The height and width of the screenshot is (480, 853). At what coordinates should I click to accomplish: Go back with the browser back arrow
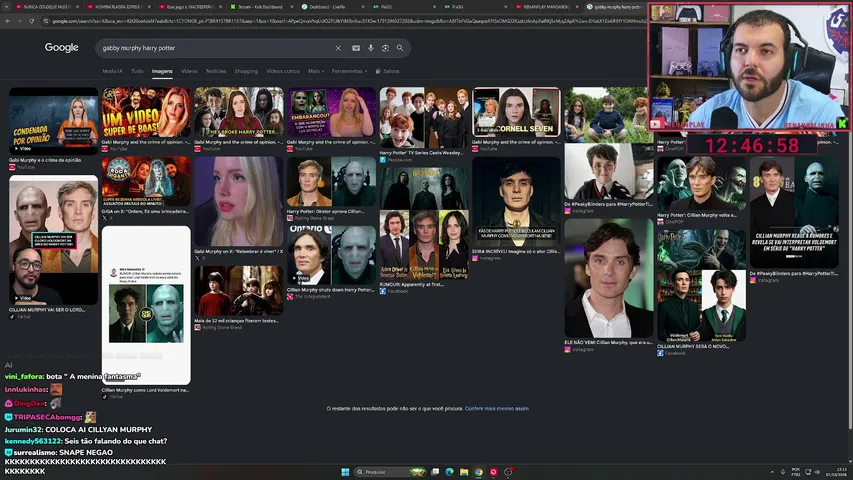point(8,21)
